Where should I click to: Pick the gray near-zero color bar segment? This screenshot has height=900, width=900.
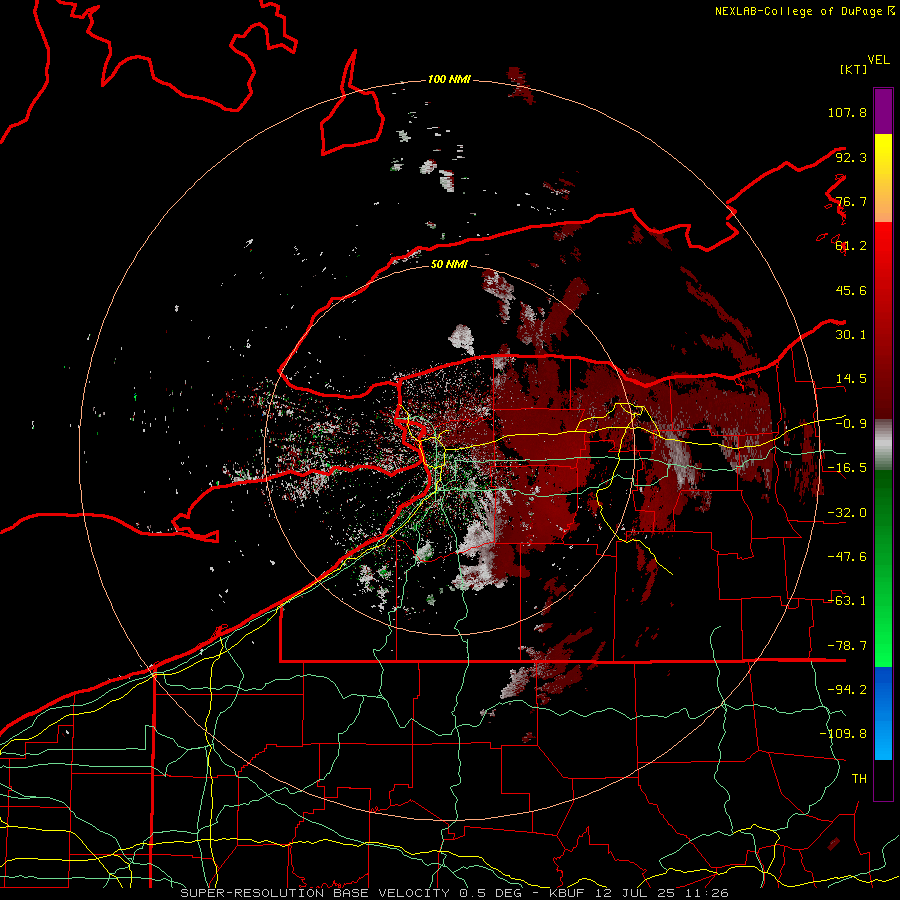coord(883,445)
